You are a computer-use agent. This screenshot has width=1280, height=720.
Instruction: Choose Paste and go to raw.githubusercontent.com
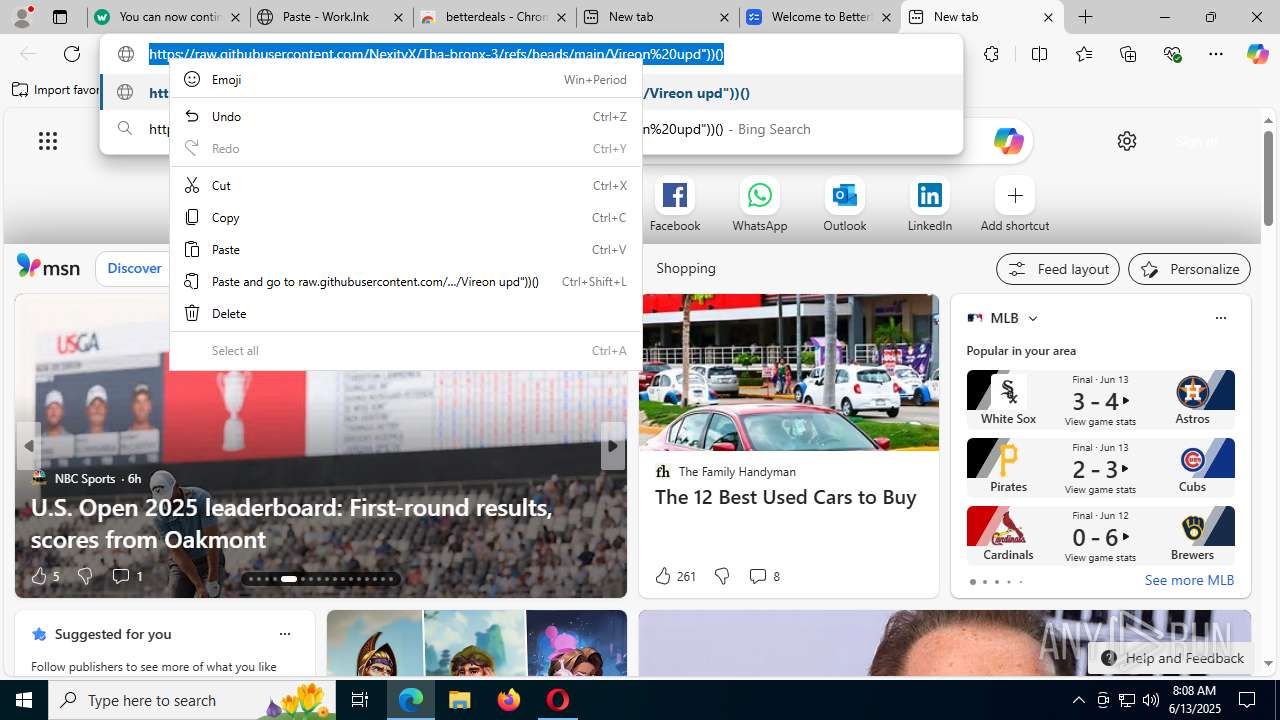click(405, 281)
